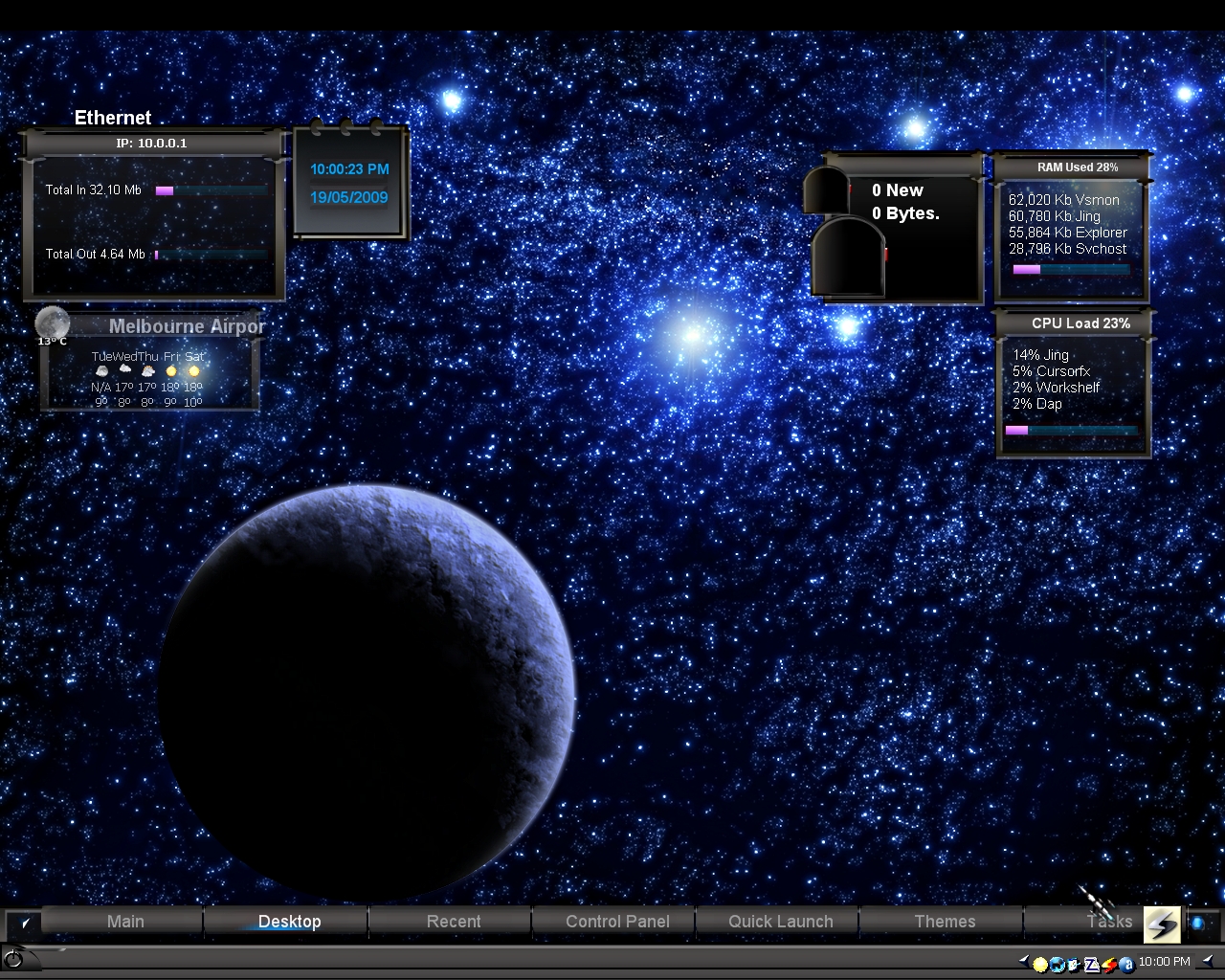Open the red and yellow lightning tray icon
Screen dimensions: 1225x980
coord(1108,965)
